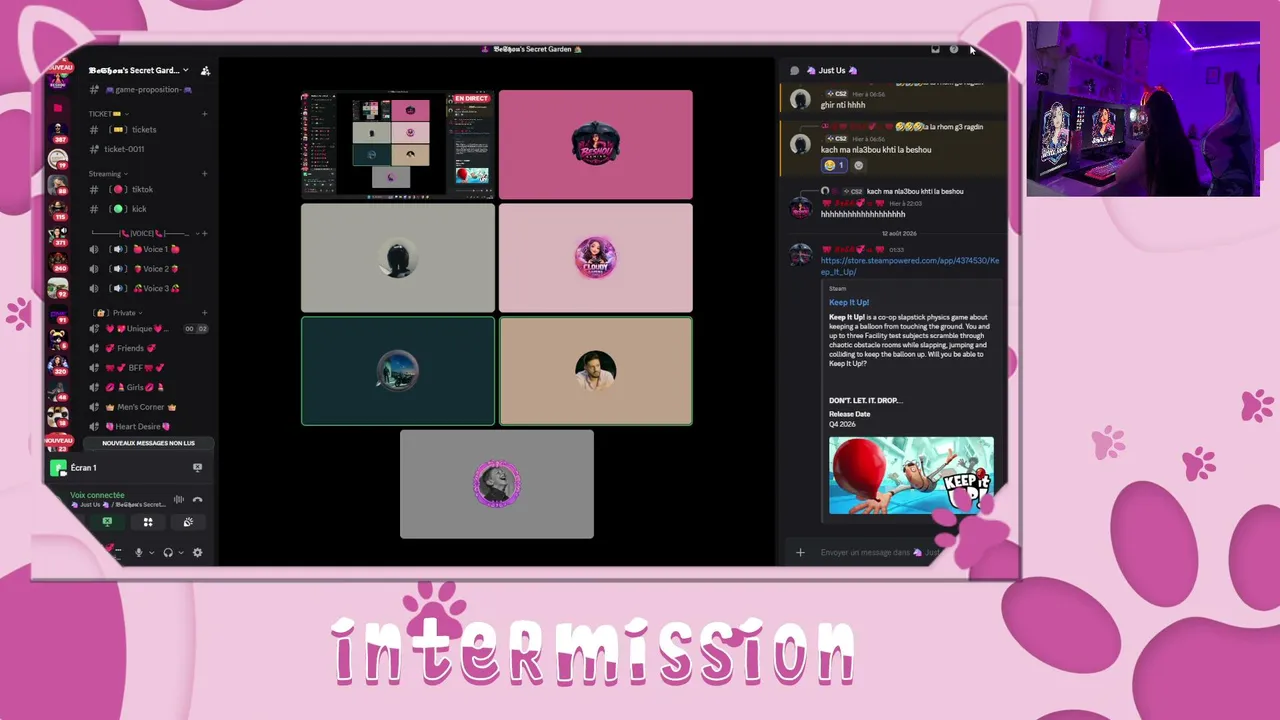Image resolution: width=1280 pixels, height=720 pixels.
Task: Open the Keep It Up! embed title link
Action: click(849, 302)
